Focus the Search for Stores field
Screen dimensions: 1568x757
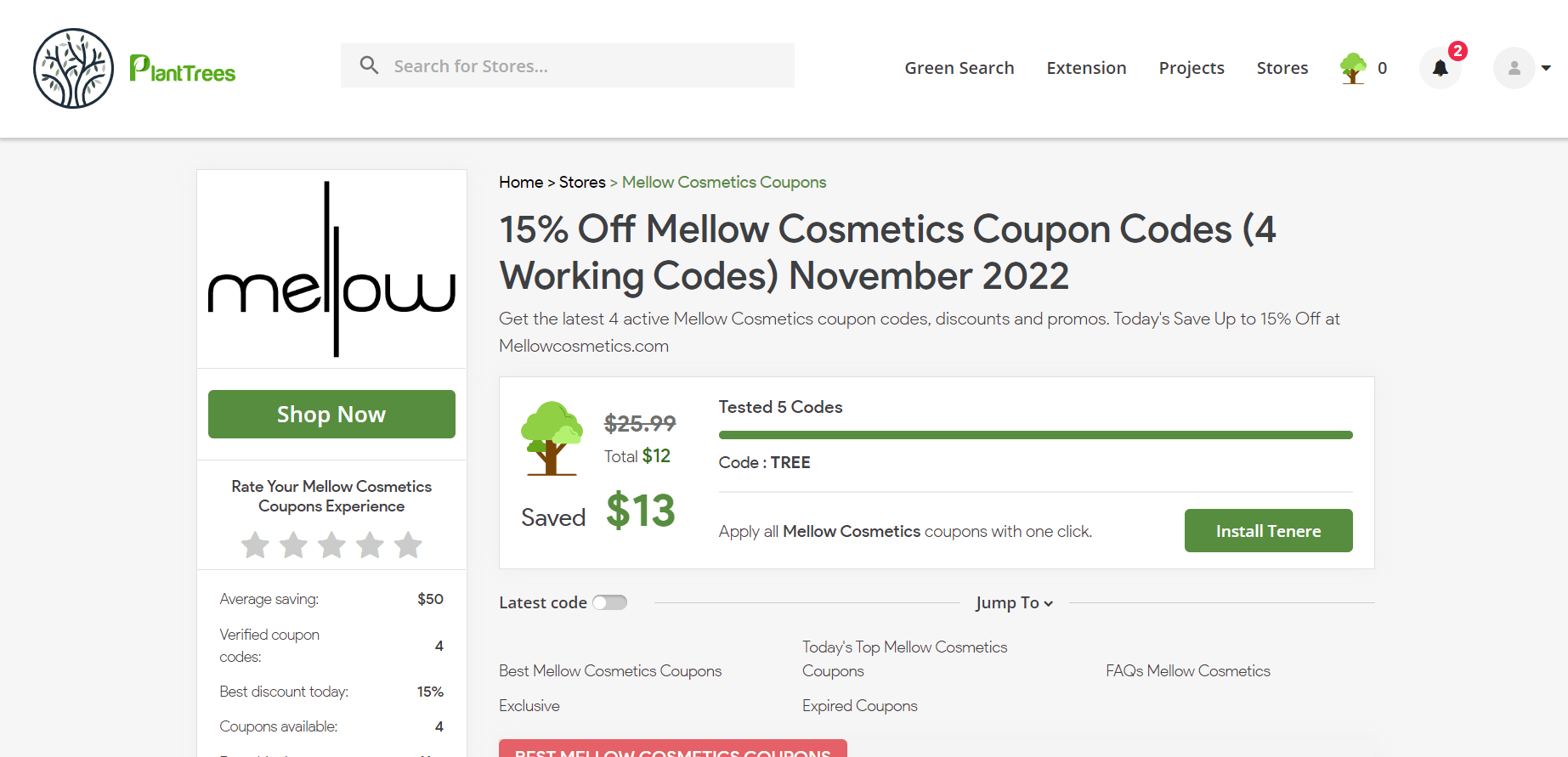(568, 65)
